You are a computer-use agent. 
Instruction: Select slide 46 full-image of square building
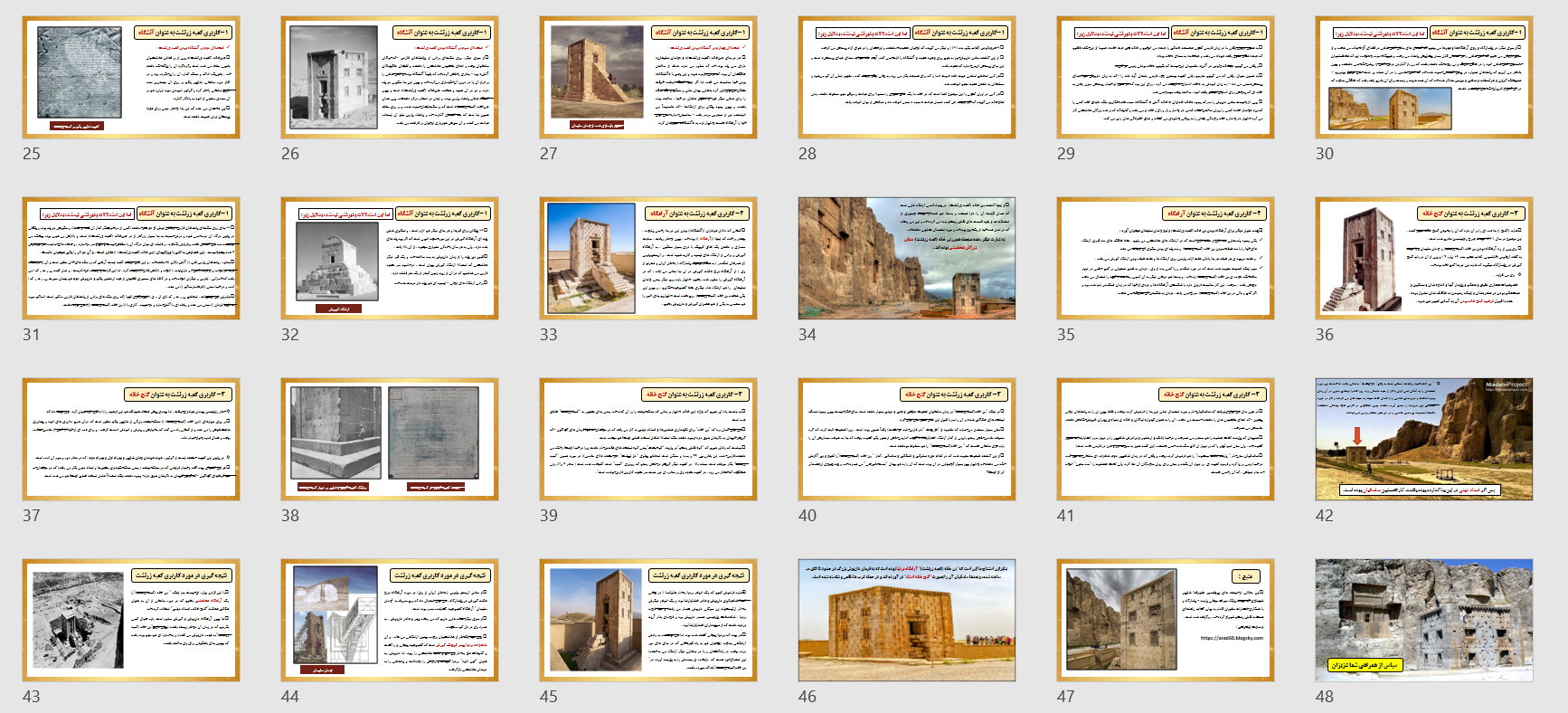[x=907, y=621]
